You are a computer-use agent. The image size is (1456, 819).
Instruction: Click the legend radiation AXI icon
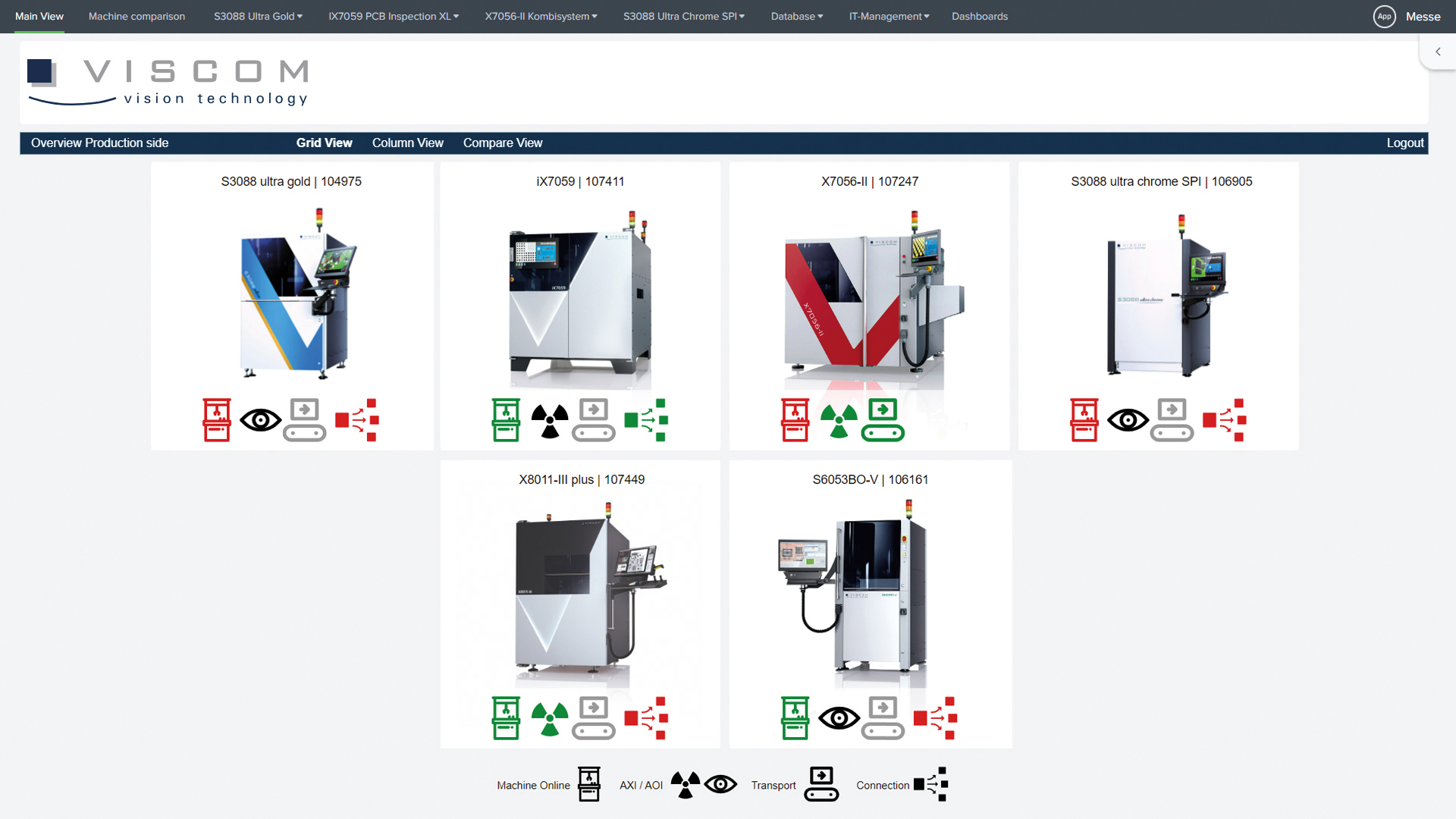click(x=686, y=785)
